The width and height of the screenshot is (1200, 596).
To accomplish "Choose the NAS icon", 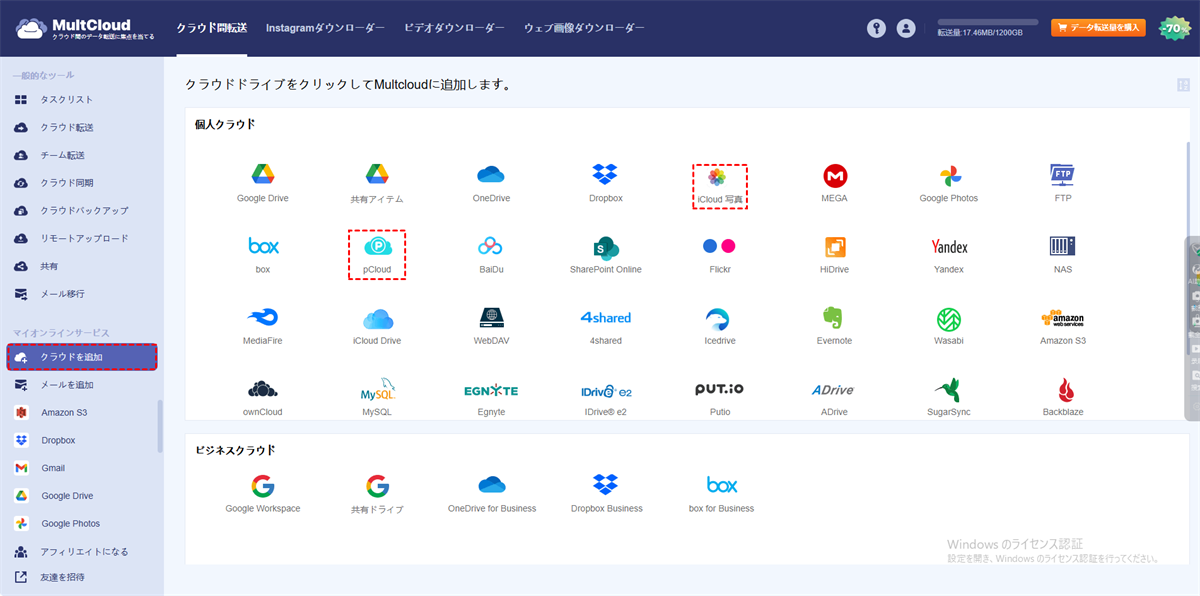I will (x=1062, y=246).
